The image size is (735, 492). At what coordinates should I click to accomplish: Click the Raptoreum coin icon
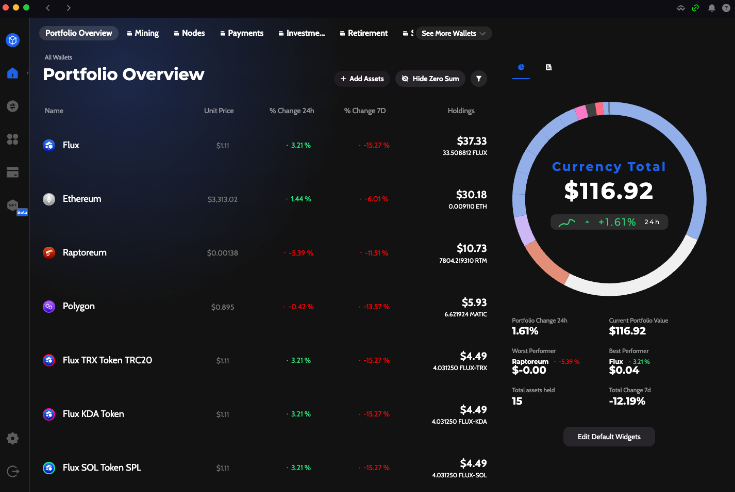pos(49,253)
